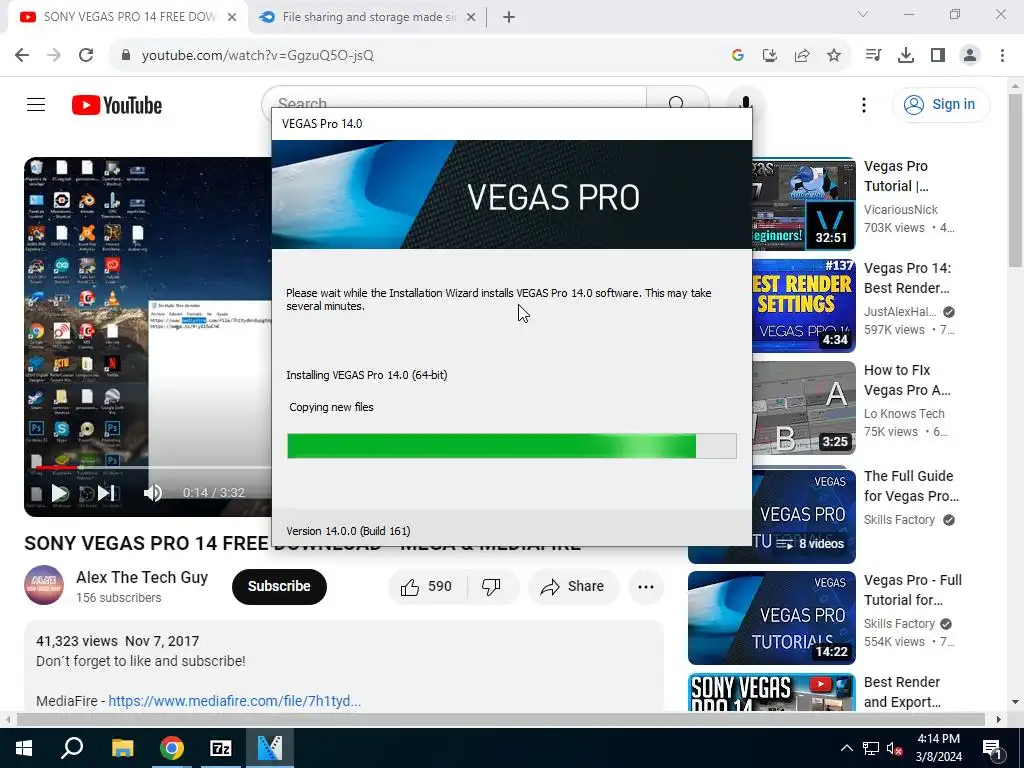Click the YouTube search field
Viewport: 1024px width, 768px height.
pyautogui.click(x=454, y=97)
